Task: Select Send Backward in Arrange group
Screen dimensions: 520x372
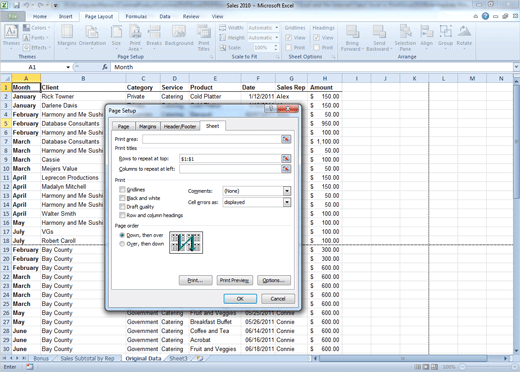Action: 379,38
